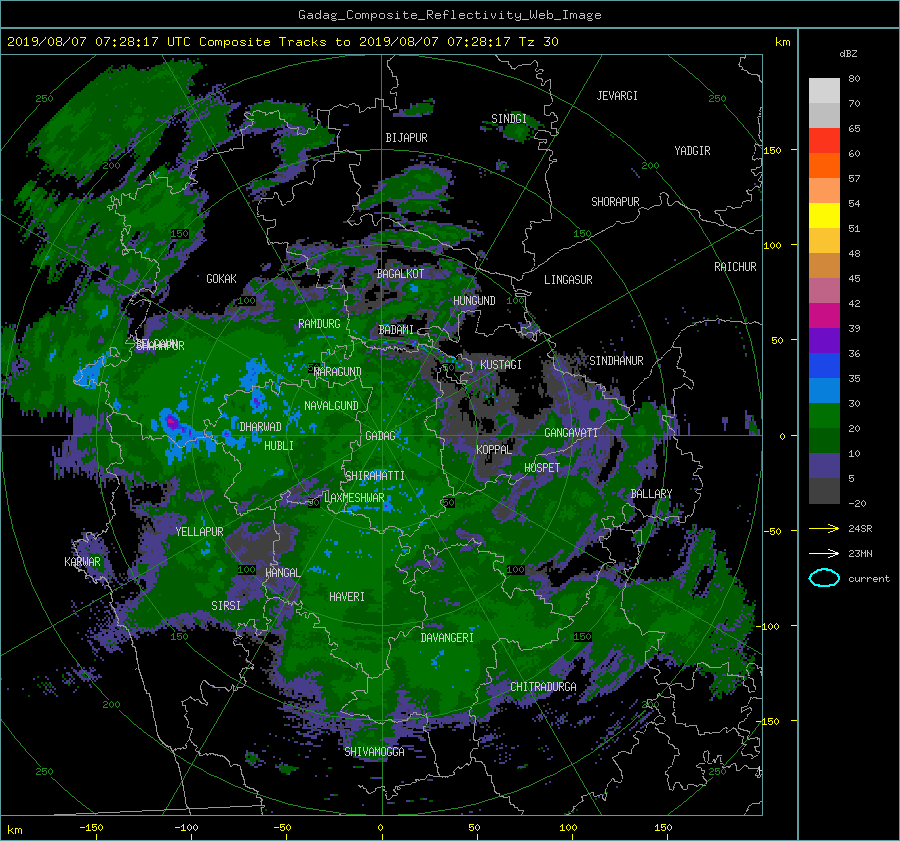Click the SIRSI city label
This screenshot has width=900, height=841.
(x=226, y=606)
